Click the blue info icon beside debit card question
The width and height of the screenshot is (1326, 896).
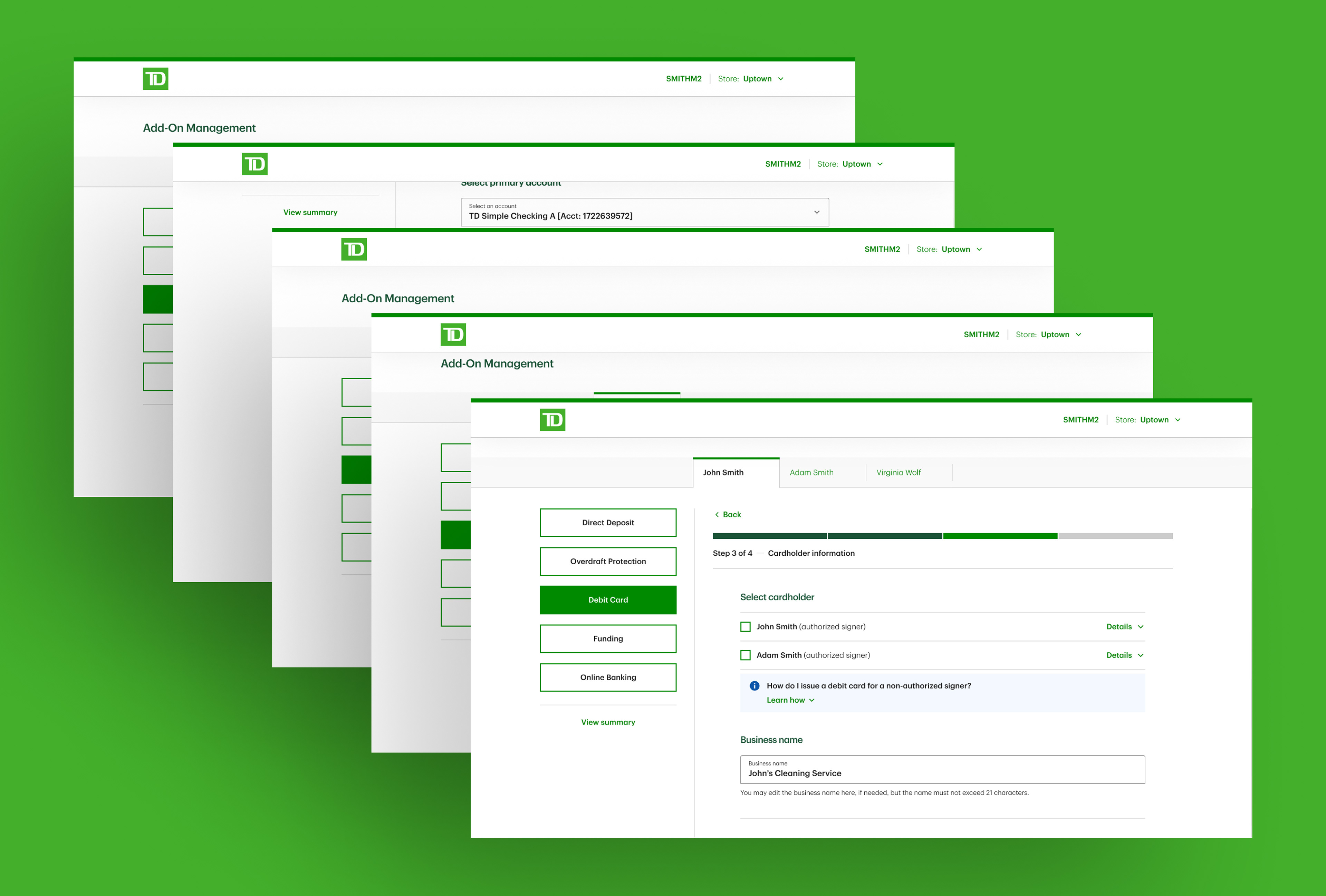(x=754, y=685)
